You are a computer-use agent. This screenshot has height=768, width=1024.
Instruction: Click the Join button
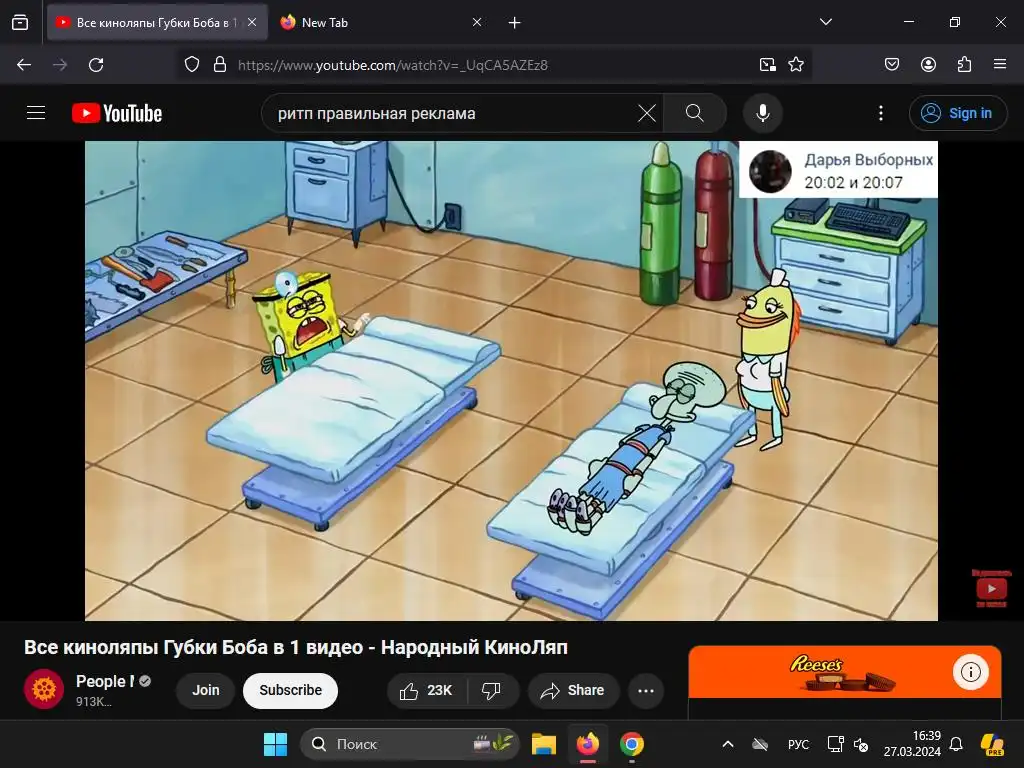206,690
